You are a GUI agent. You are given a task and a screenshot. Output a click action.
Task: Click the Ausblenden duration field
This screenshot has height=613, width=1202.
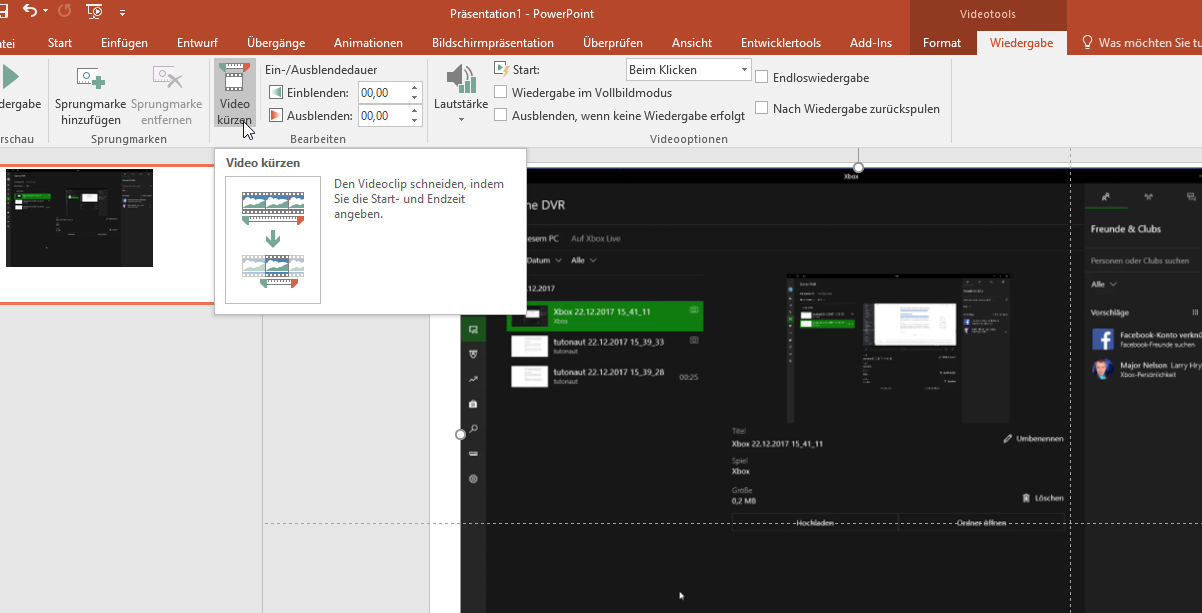(x=382, y=116)
